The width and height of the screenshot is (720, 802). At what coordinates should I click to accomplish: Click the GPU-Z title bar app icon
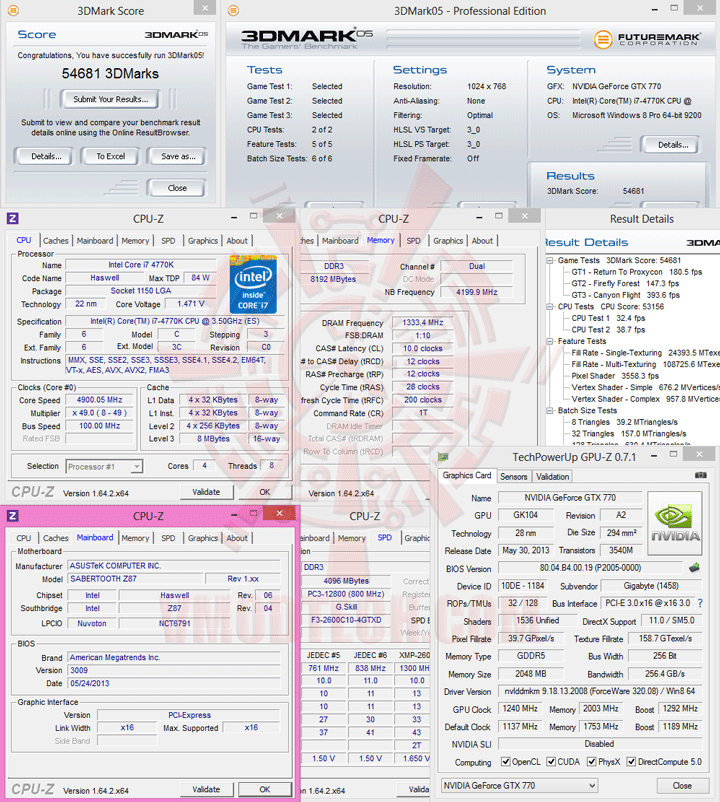[443, 457]
